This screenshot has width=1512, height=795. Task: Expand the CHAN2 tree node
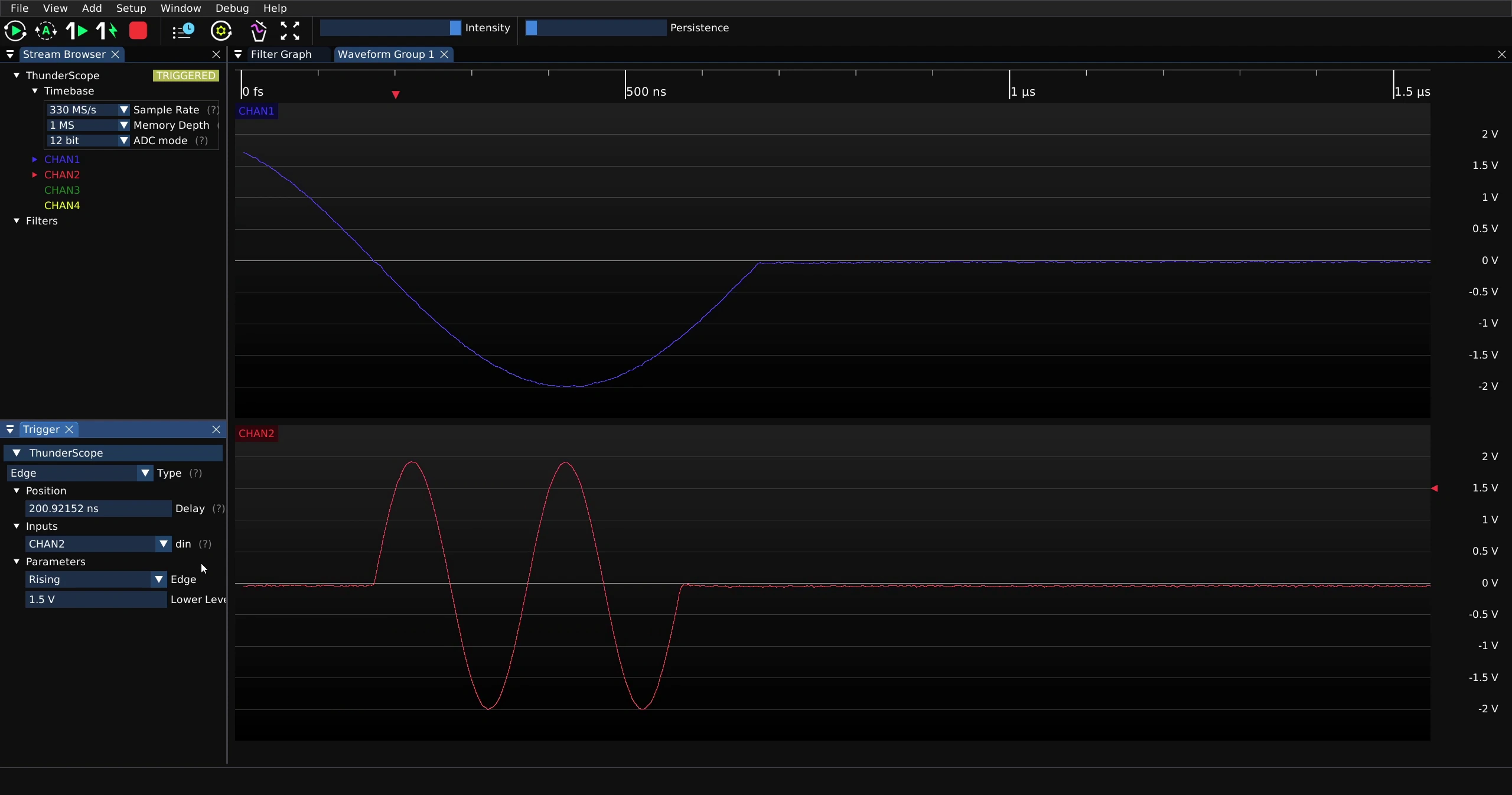(x=35, y=175)
